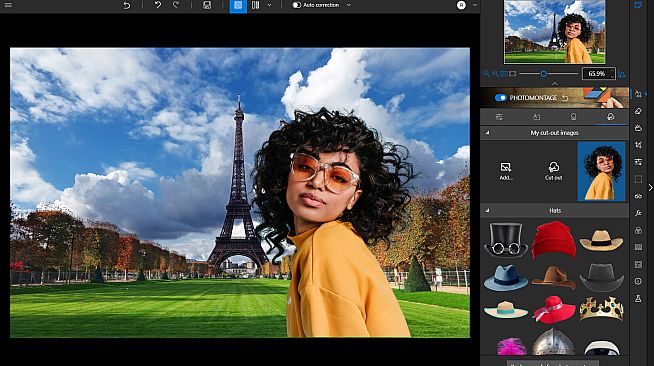This screenshot has height=366, width=654.
Task: Open the texture grid tool icon
Action: (x=638, y=247)
